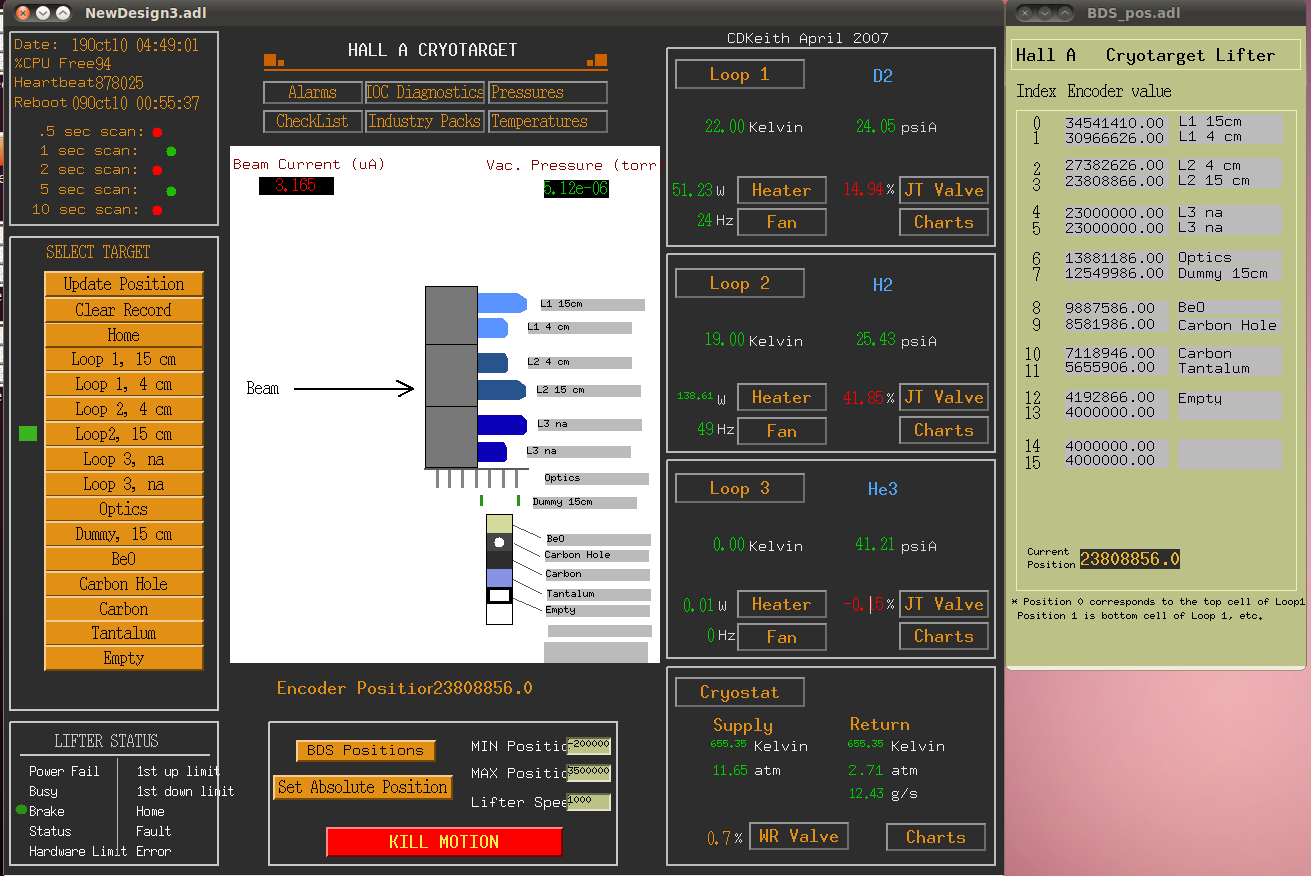Open Industry Packs panel
Screen dimensions: 1311x876
[x=425, y=121]
